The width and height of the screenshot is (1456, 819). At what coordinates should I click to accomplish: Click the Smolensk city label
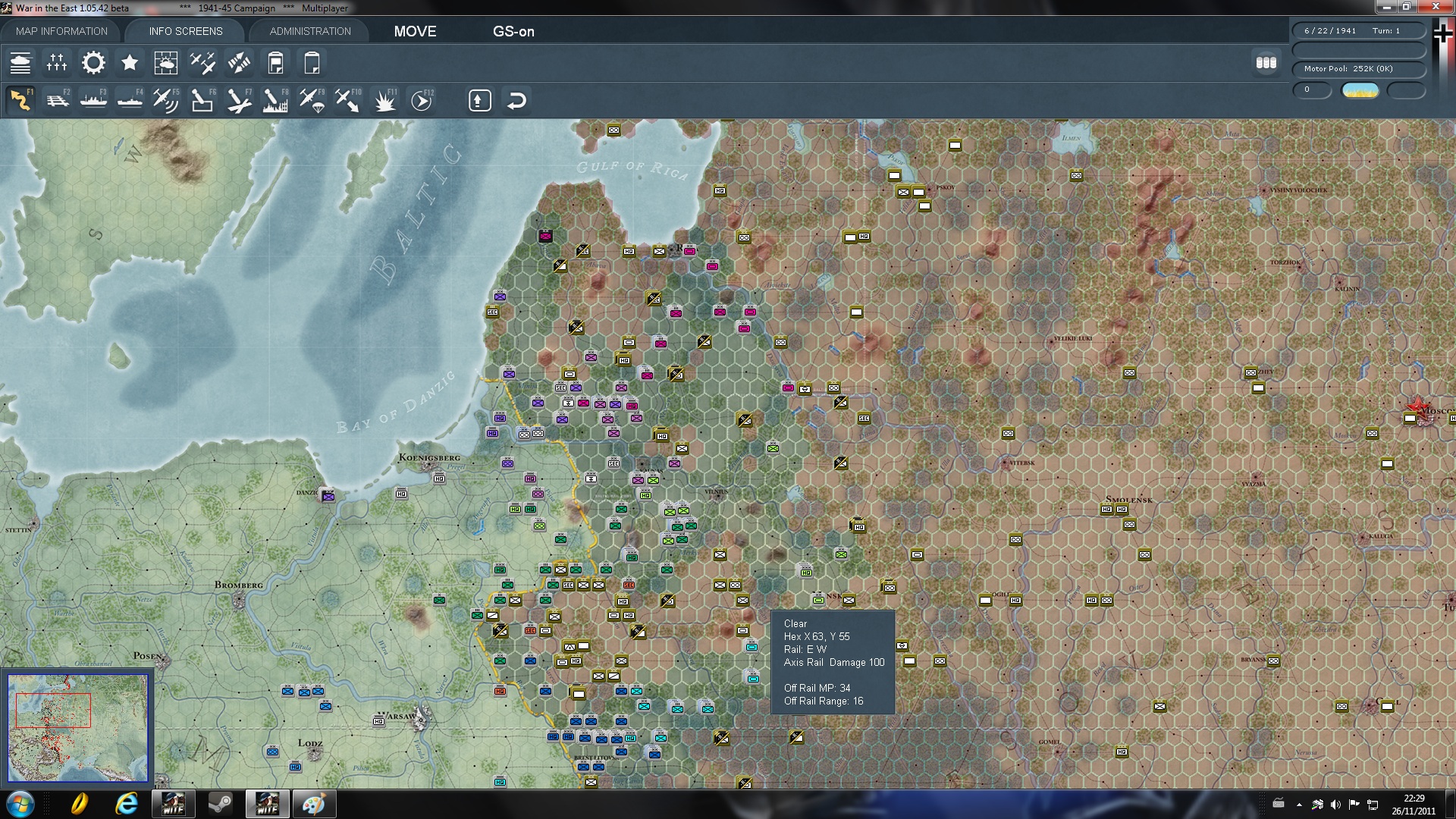pos(1129,500)
